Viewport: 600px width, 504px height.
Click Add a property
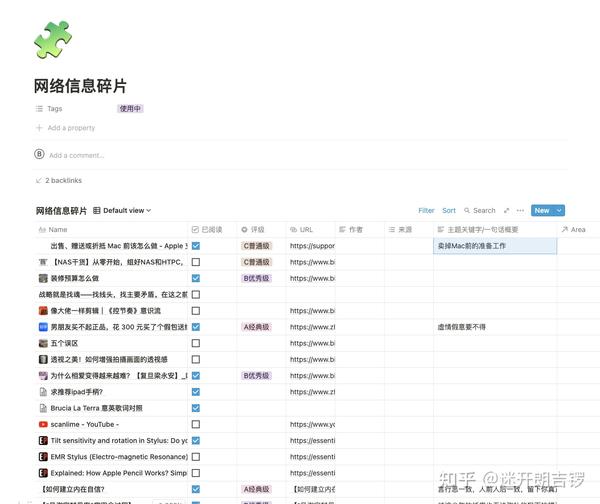pos(71,128)
